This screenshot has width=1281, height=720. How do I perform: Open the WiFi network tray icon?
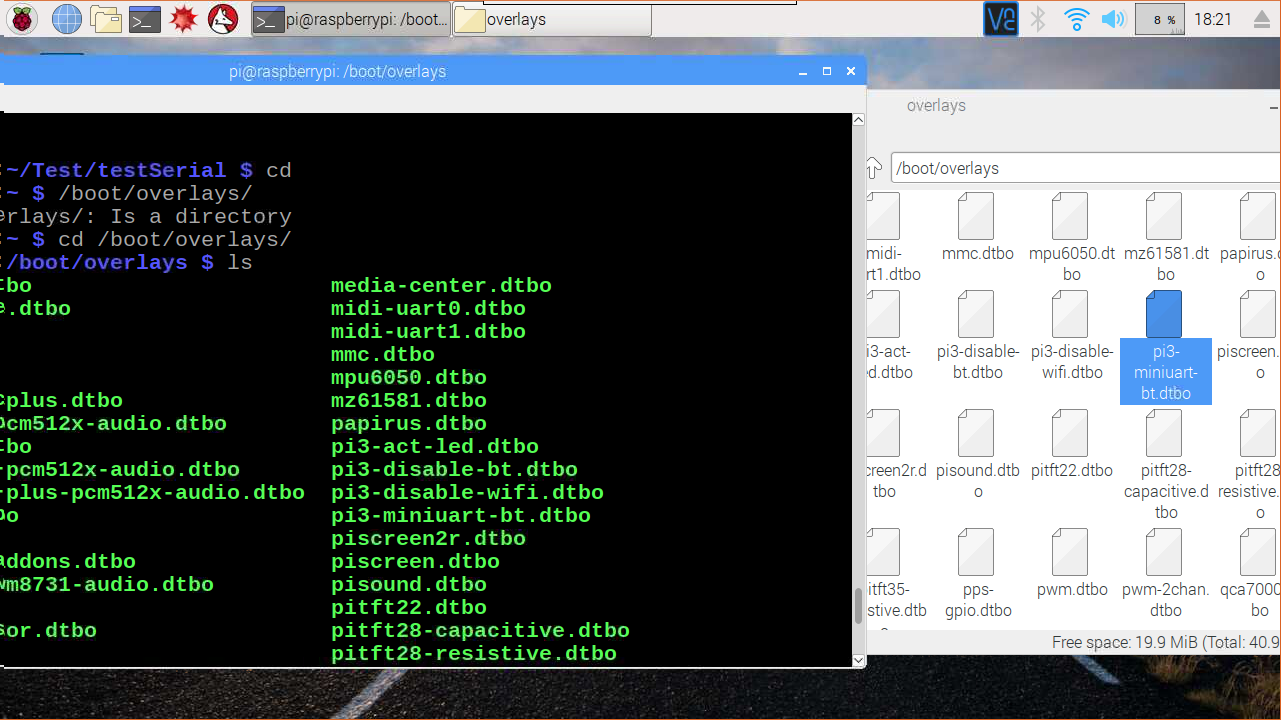click(x=1077, y=19)
